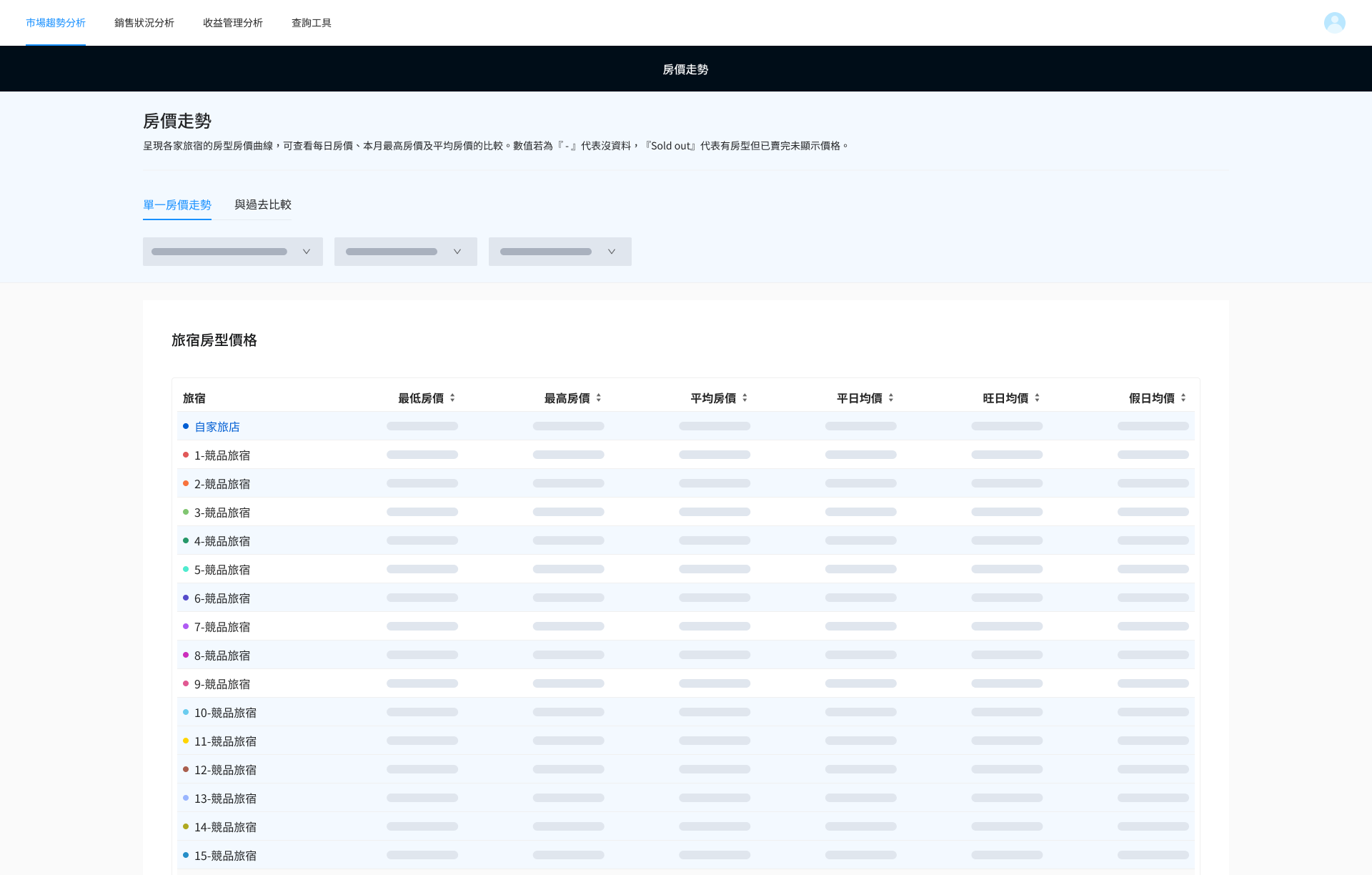Click the 旅宿 column header
The height and width of the screenshot is (875, 1372).
point(194,398)
